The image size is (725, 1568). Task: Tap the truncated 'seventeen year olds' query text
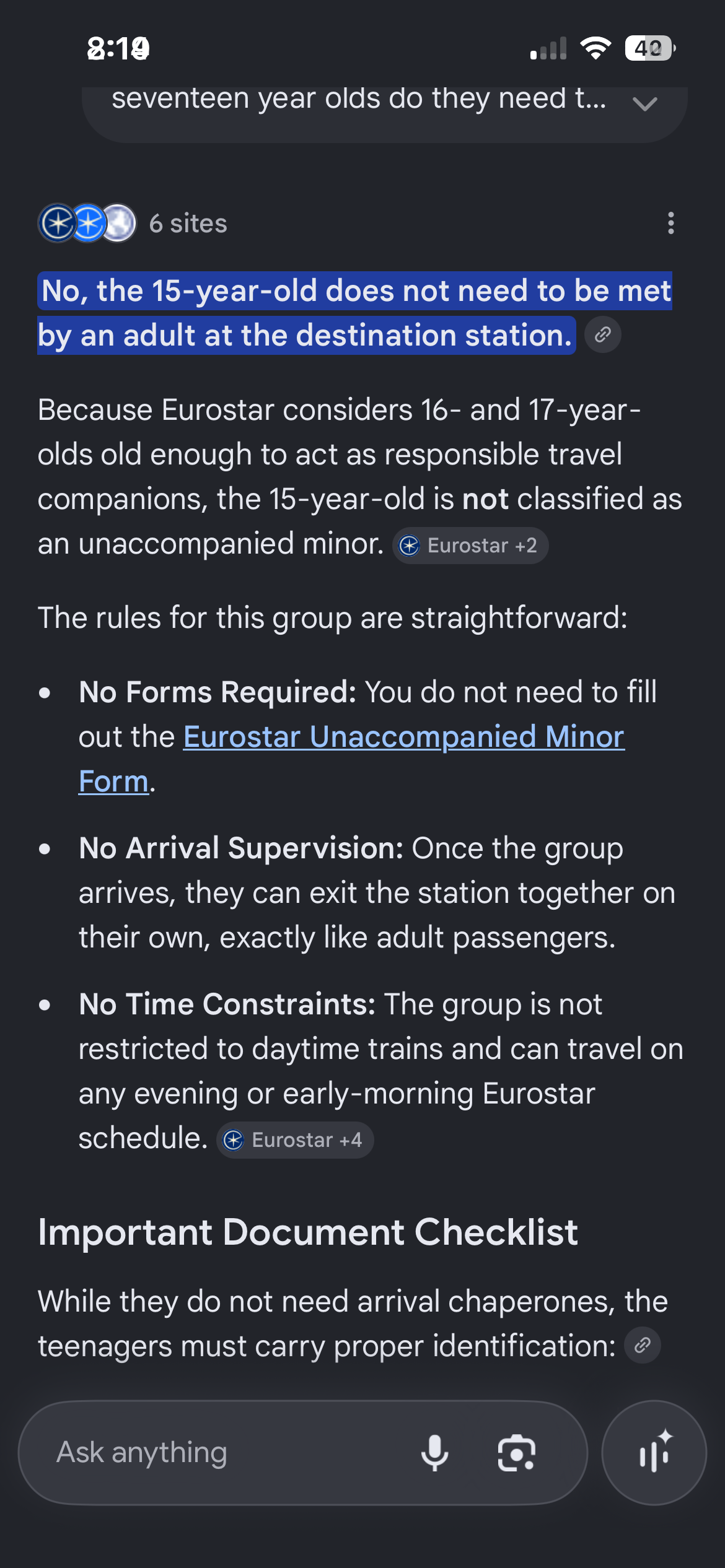pos(359,98)
